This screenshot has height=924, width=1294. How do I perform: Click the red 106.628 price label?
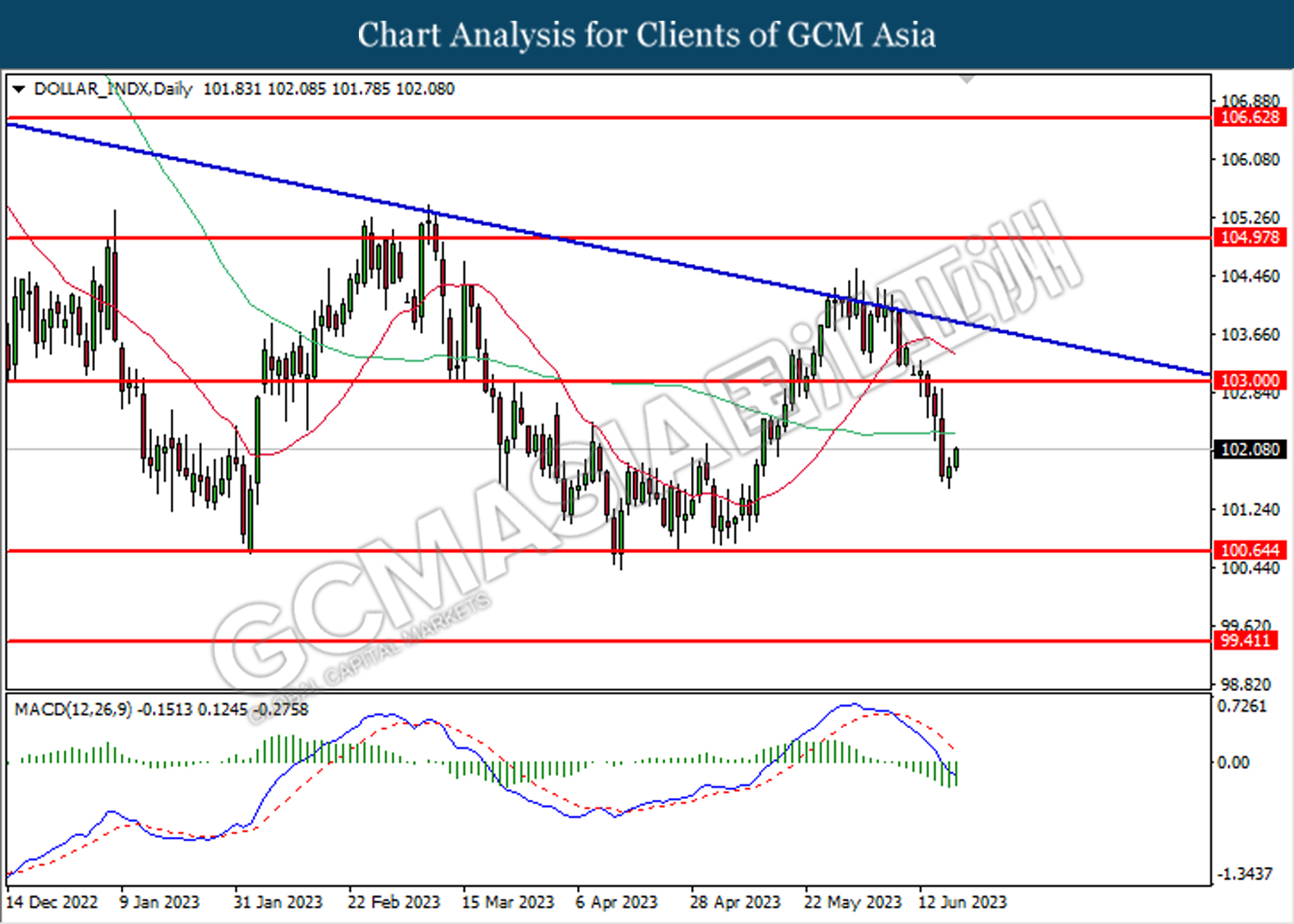coord(1250,117)
